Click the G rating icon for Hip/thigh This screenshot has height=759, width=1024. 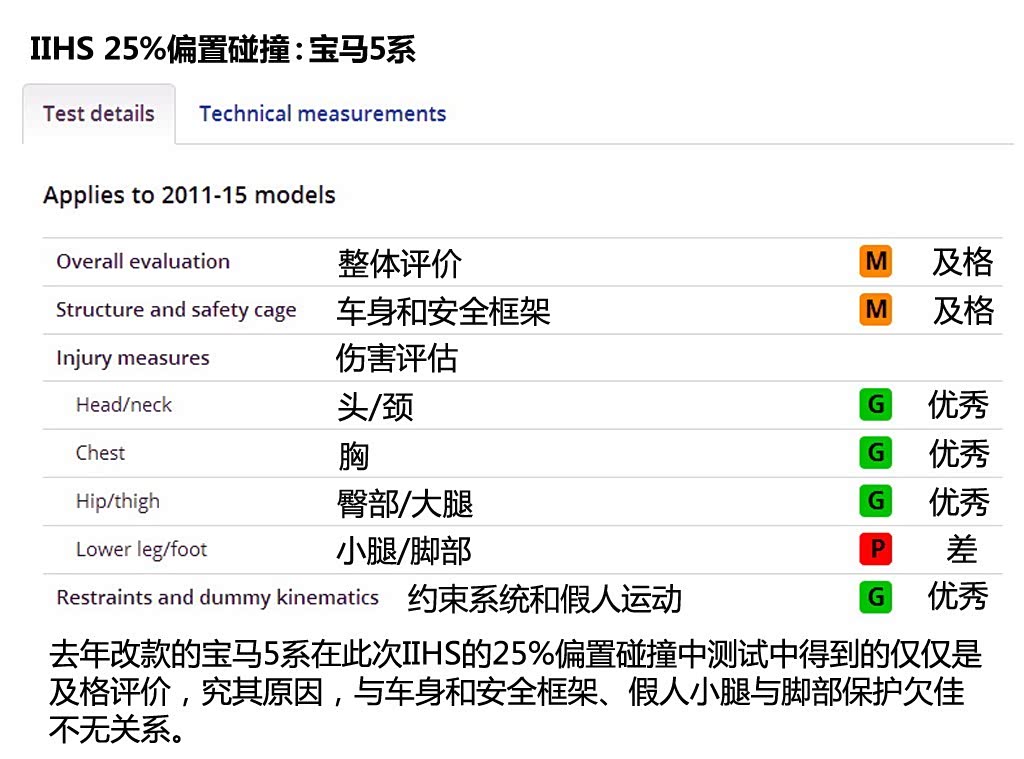coord(876,501)
